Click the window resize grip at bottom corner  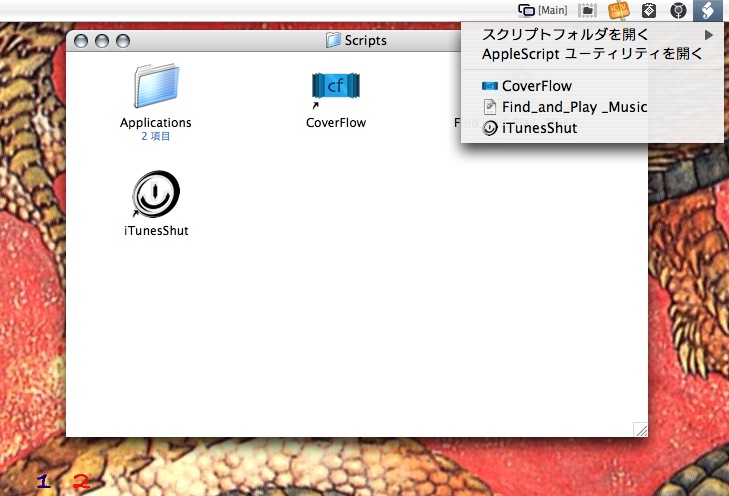[641, 430]
